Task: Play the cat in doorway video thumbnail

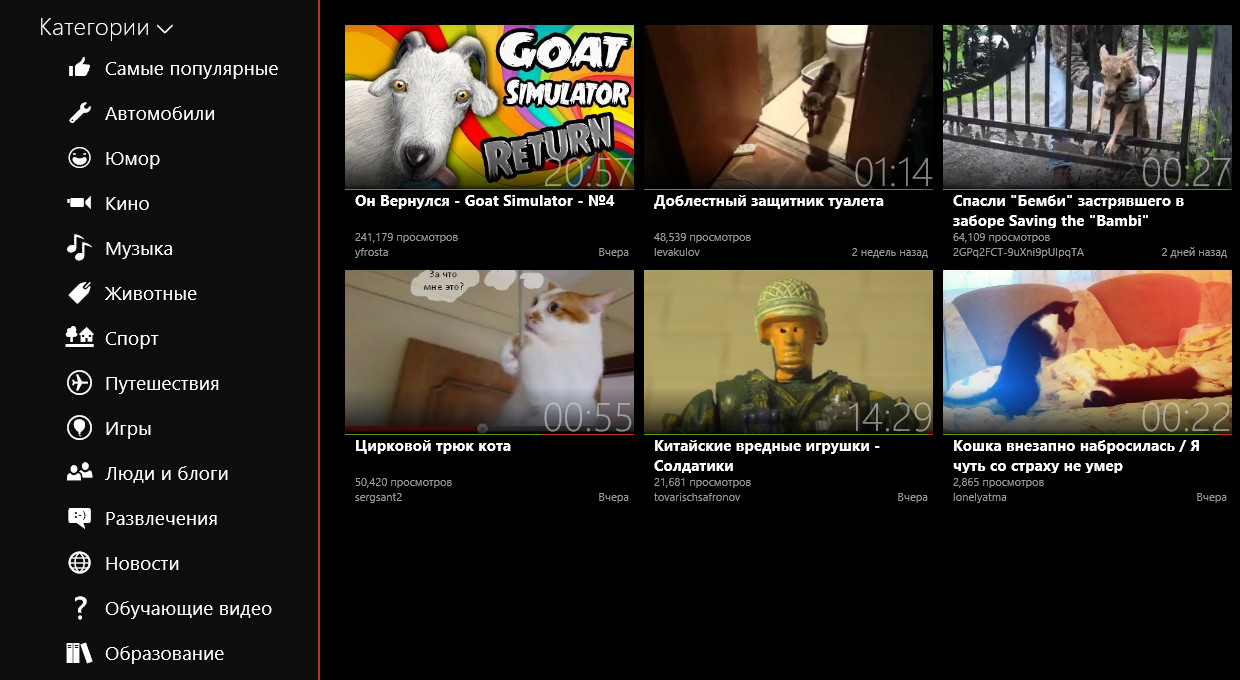Action: tap(788, 107)
